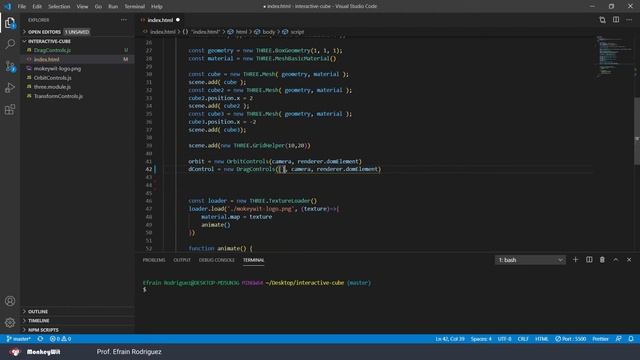Image resolution: width=640 pixels, height=360 pixels.
Task: Change CRLF end of line sequence
Action: pos(523,339)
